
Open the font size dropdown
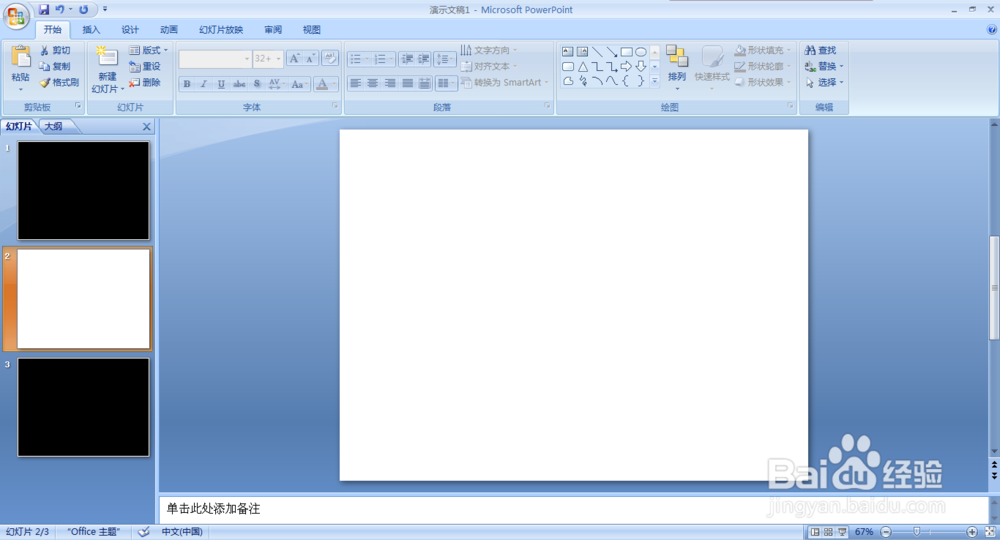tap(278, 59)
